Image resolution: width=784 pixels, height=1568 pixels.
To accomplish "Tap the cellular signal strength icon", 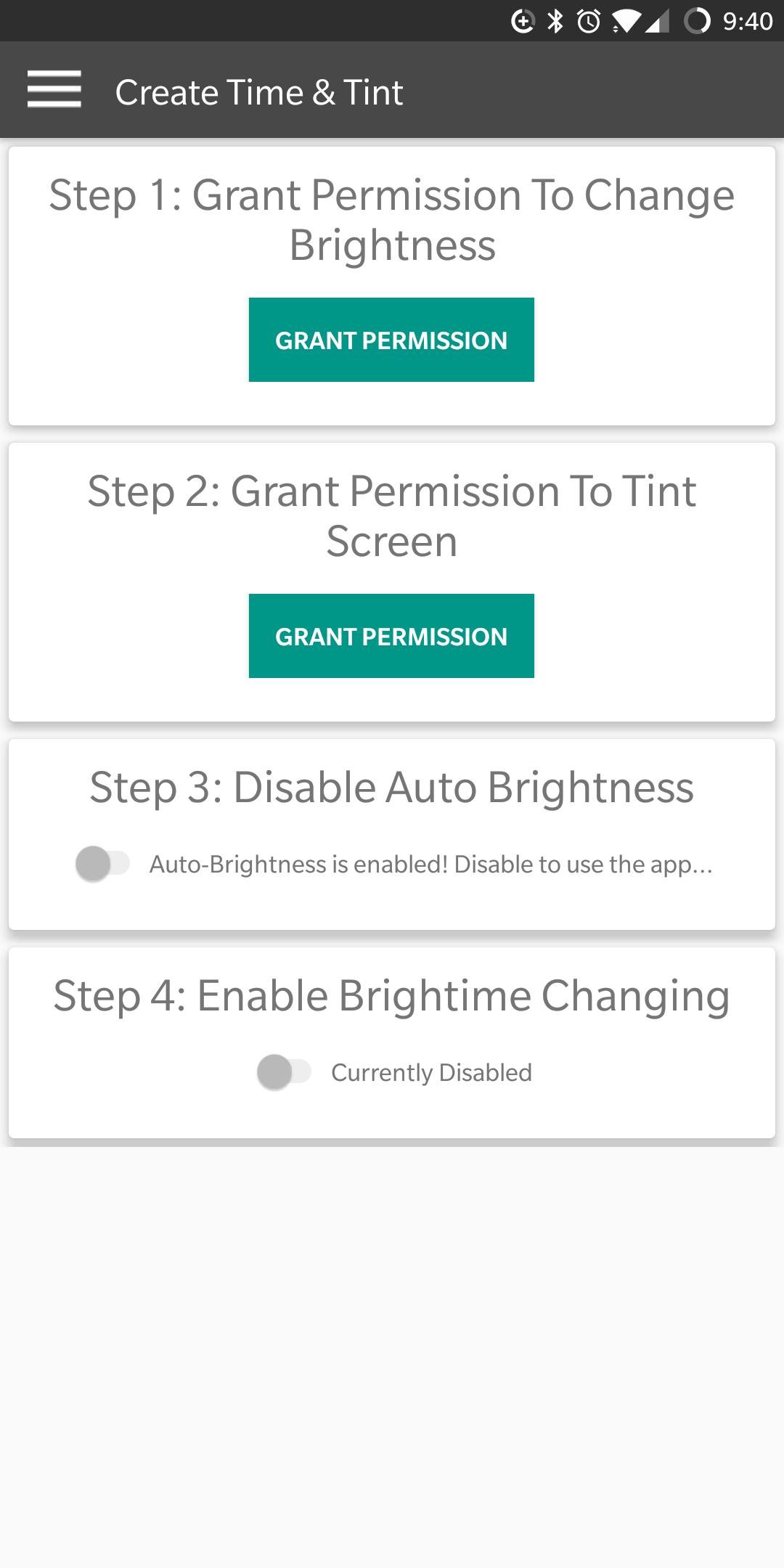I will 657,22.
